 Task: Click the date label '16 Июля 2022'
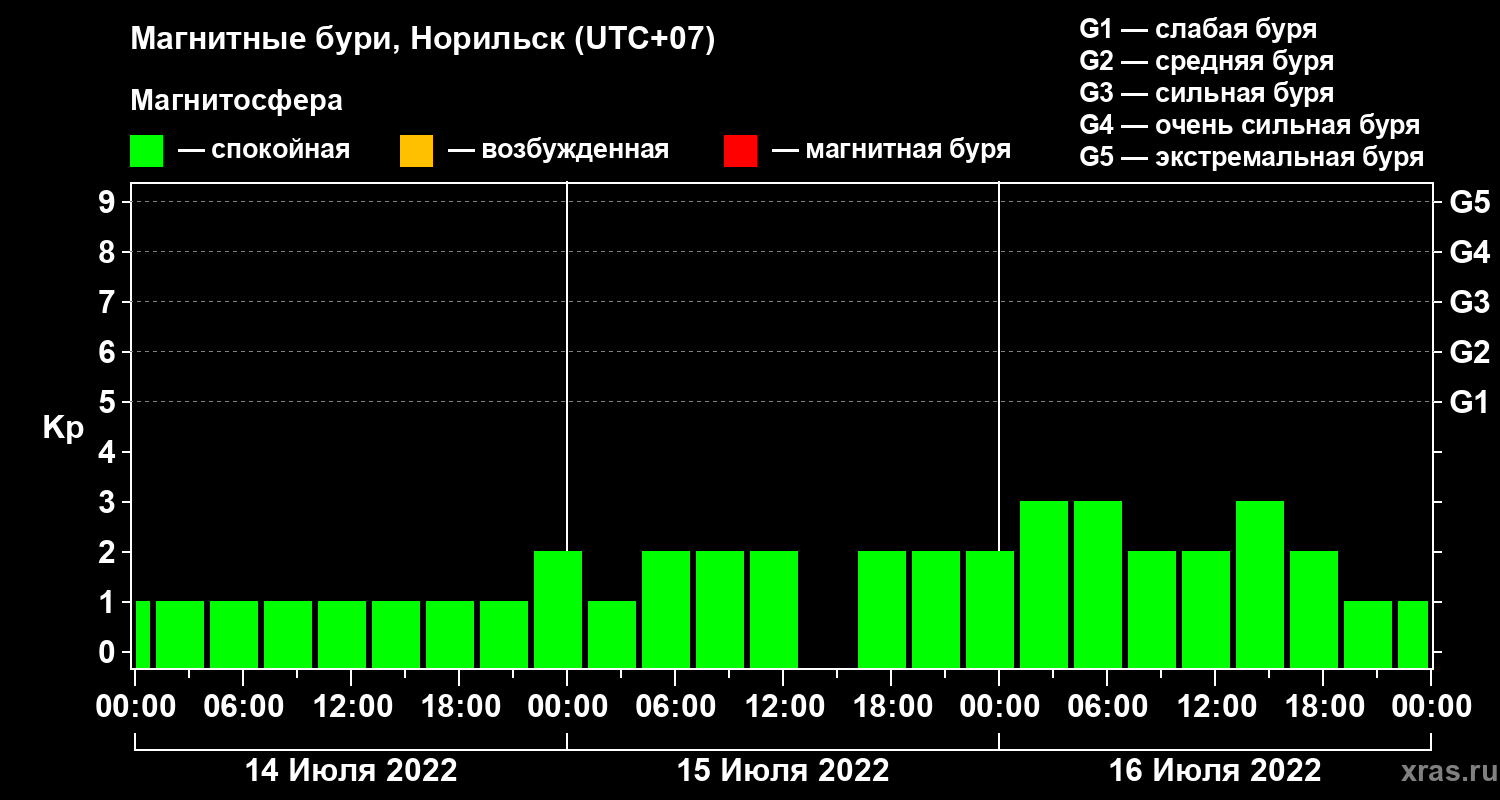click(1215, 771)
